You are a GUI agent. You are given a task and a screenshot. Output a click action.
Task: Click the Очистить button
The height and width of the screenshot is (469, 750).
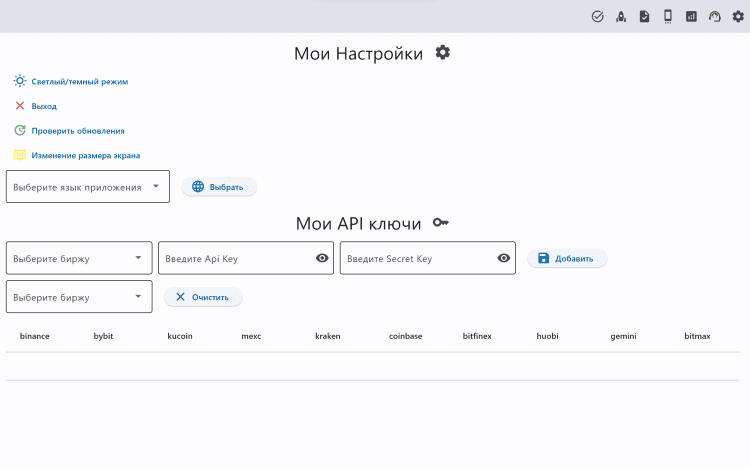coord(203,297)
